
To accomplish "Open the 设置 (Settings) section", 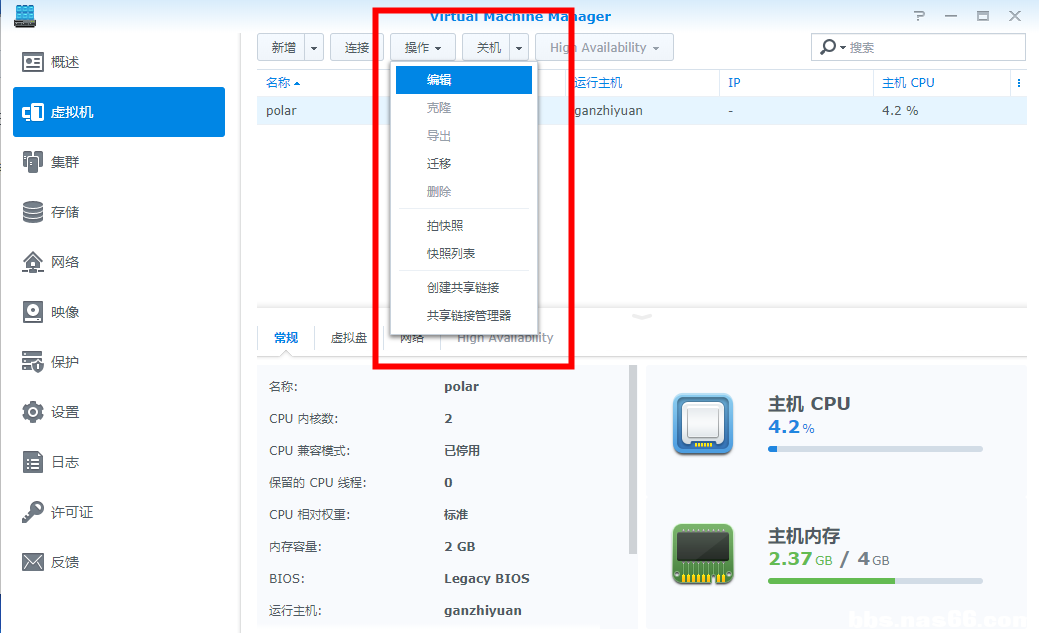I will [x=55, y=411].
